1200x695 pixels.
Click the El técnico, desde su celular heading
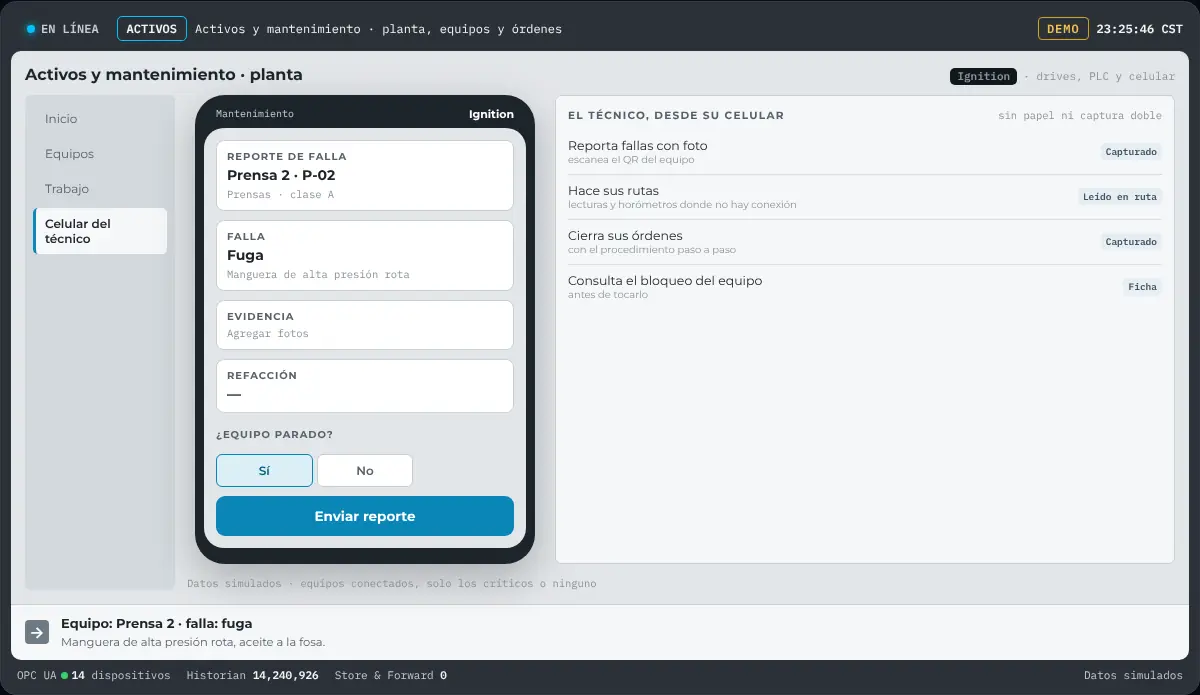coord(676,116)
